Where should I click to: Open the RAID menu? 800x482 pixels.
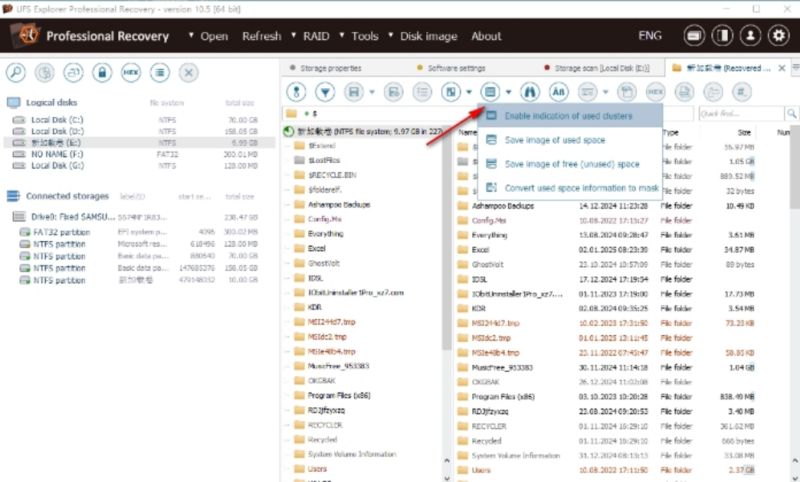[316, 36]
